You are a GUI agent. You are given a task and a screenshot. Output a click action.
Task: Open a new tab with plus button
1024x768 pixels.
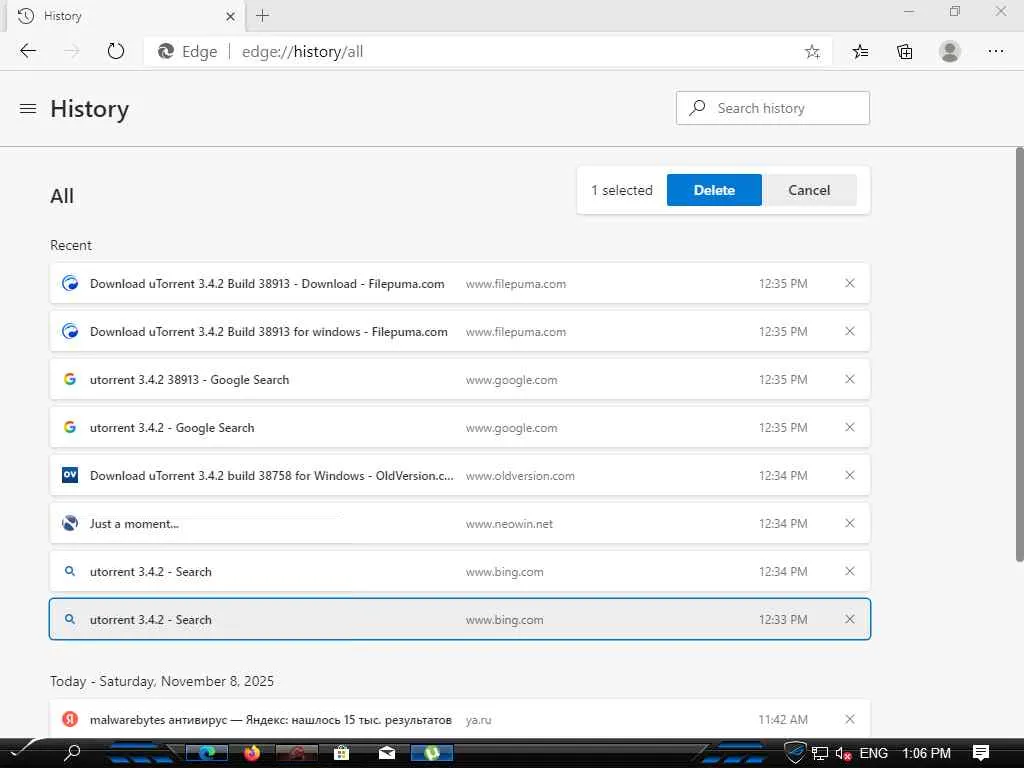(x=263, y=16)
